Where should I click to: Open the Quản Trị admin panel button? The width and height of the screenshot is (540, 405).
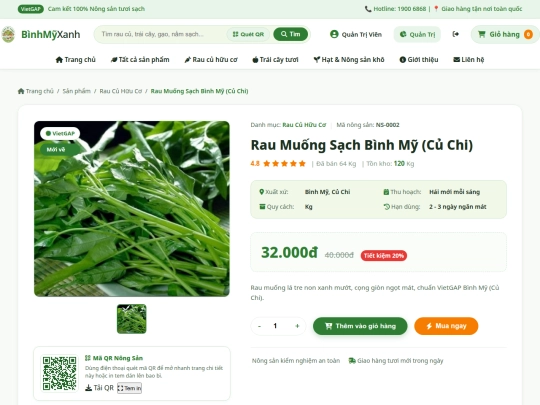[417, 34]
